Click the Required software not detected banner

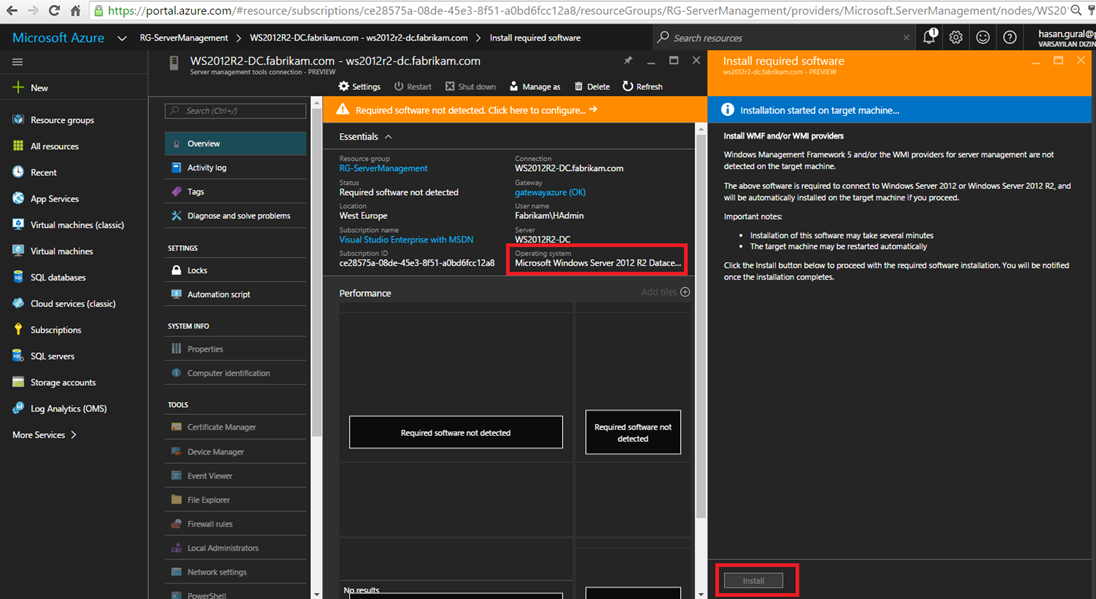tap(514, 110)
